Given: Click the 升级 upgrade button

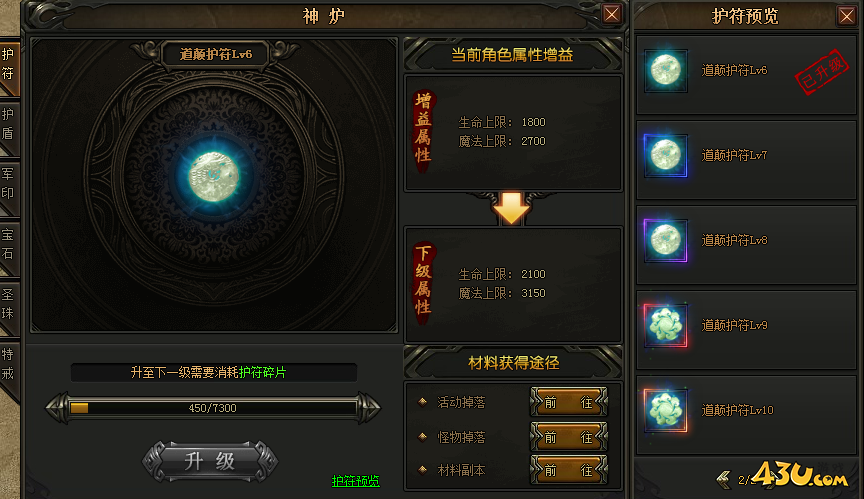Looking at the screenshot, I should (210, 461).
